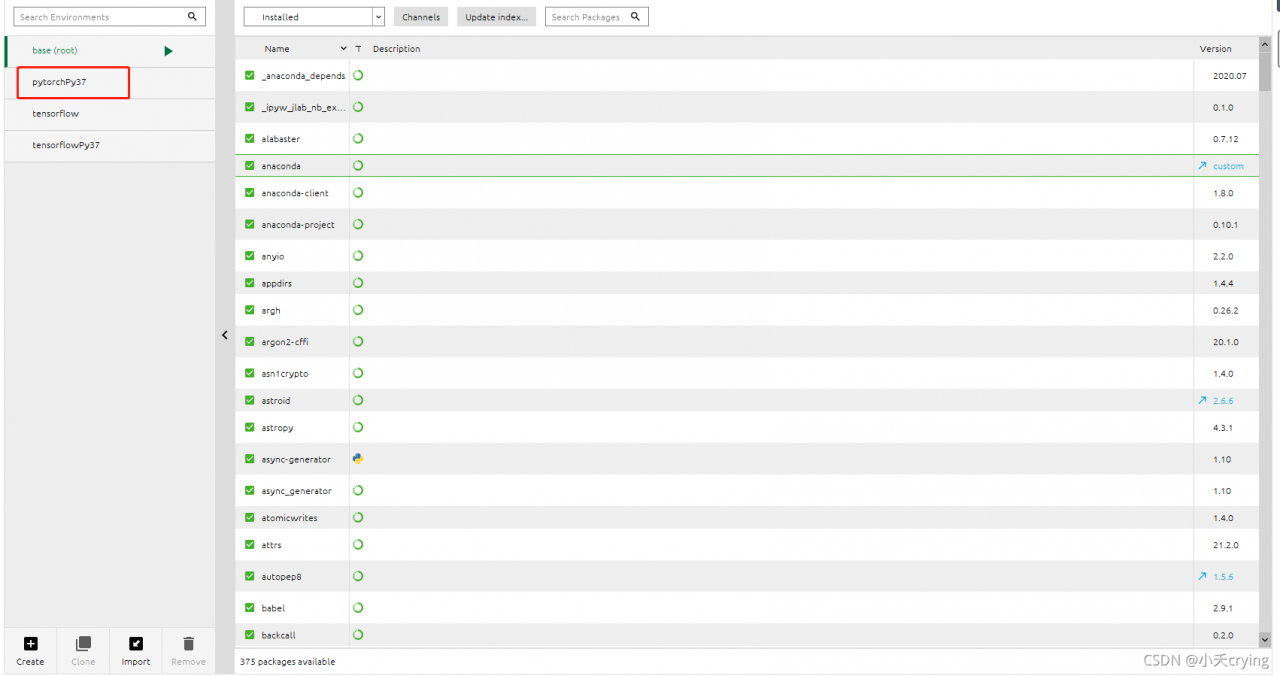The image size is (1280, 676).
Task: Click the green circle icon for astropy
Action: click(x=358, y=427)
